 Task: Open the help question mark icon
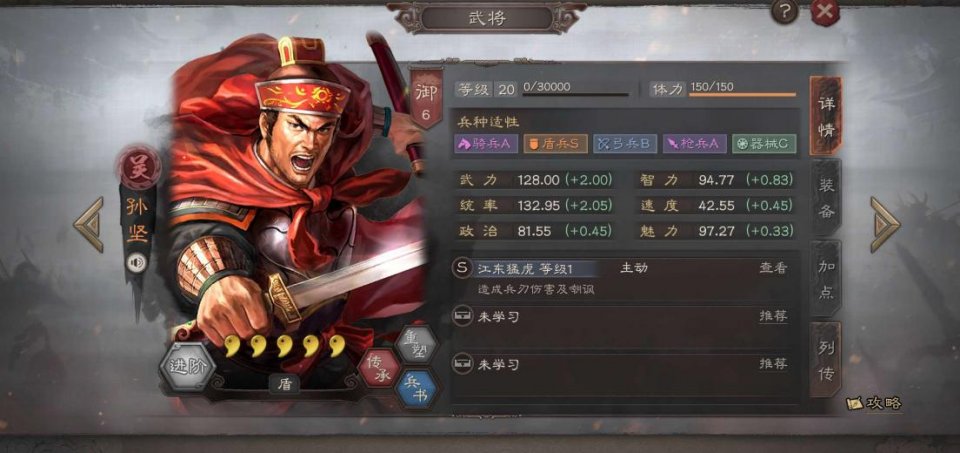[784, 12]
